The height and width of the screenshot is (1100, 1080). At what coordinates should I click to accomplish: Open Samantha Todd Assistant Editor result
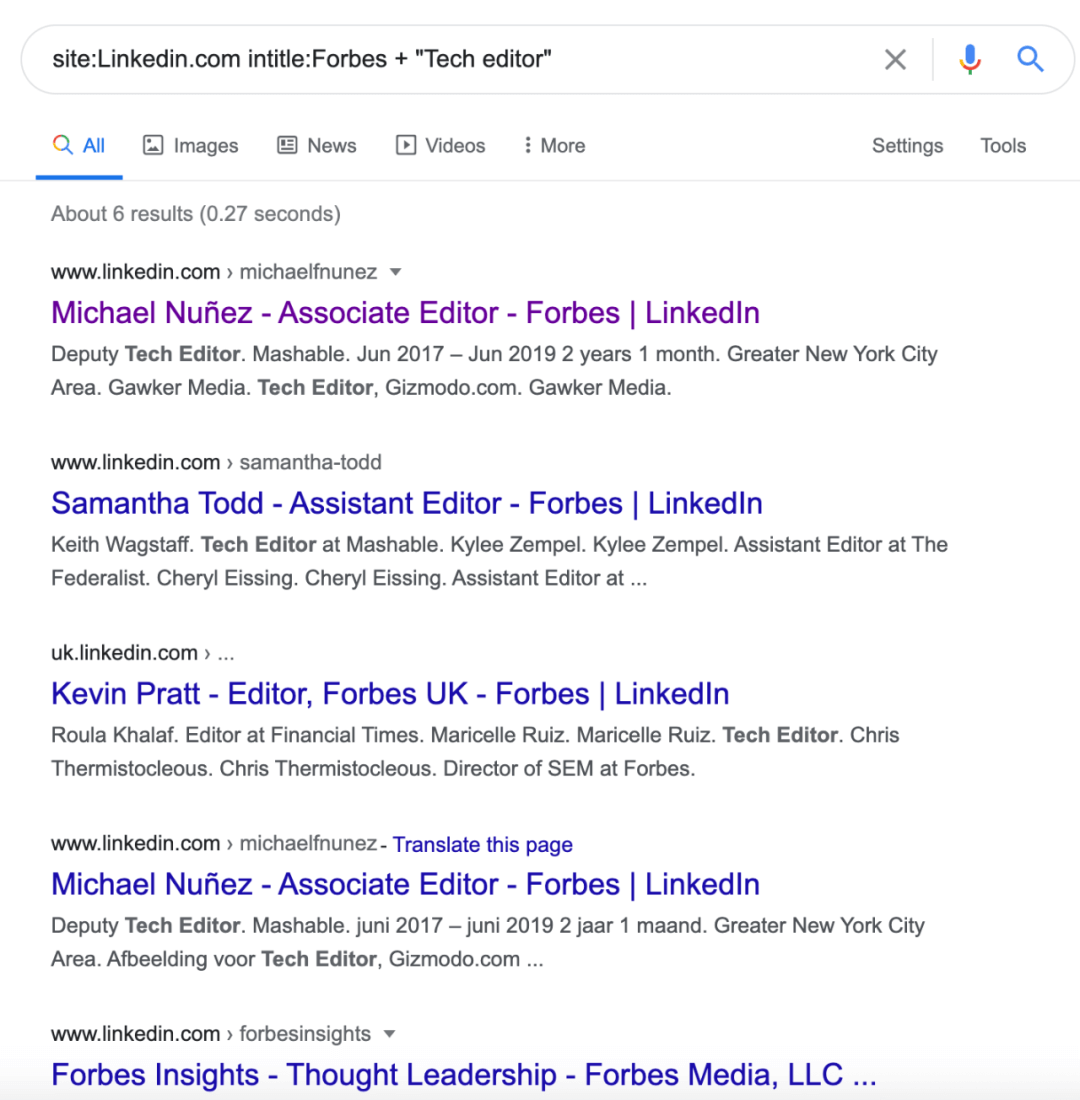pyautogui.click(x=407, y=504)
